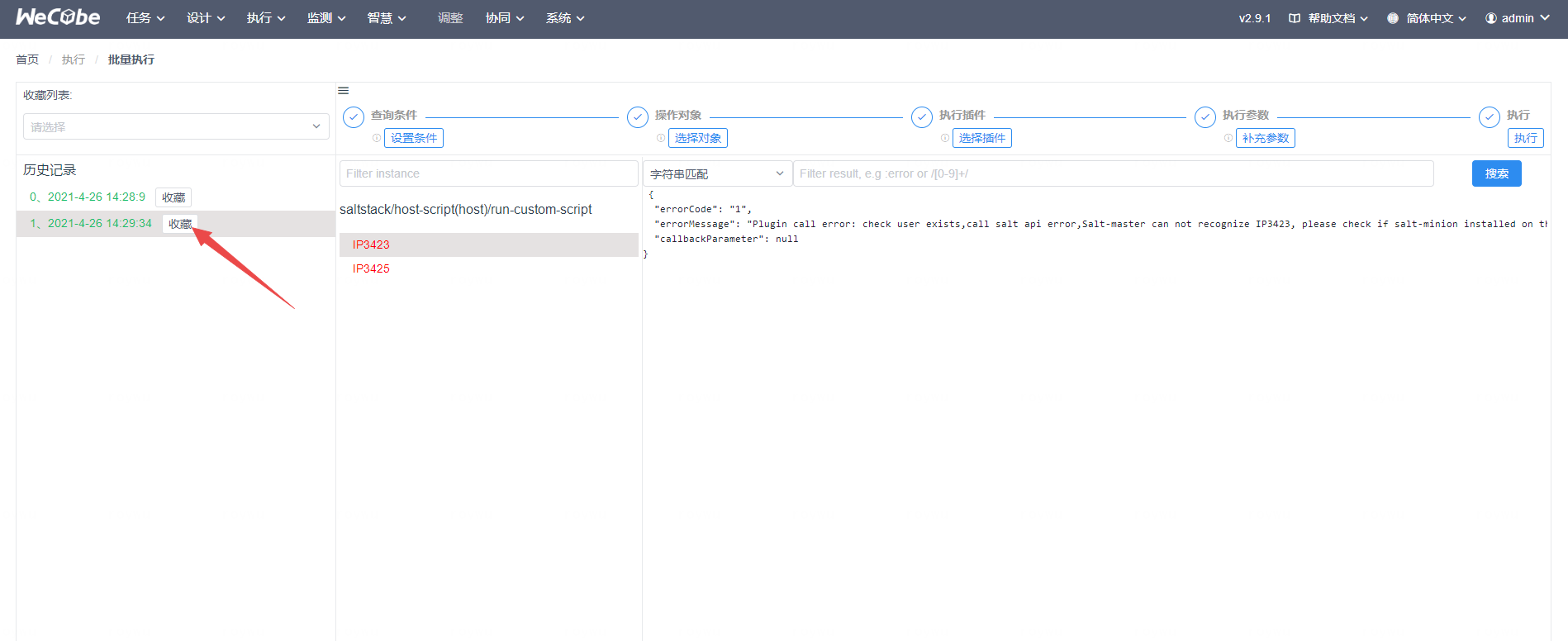Viewport: 1568px width, 641px height.
Task: Open the 监测 menu
Action: point(326,18)
